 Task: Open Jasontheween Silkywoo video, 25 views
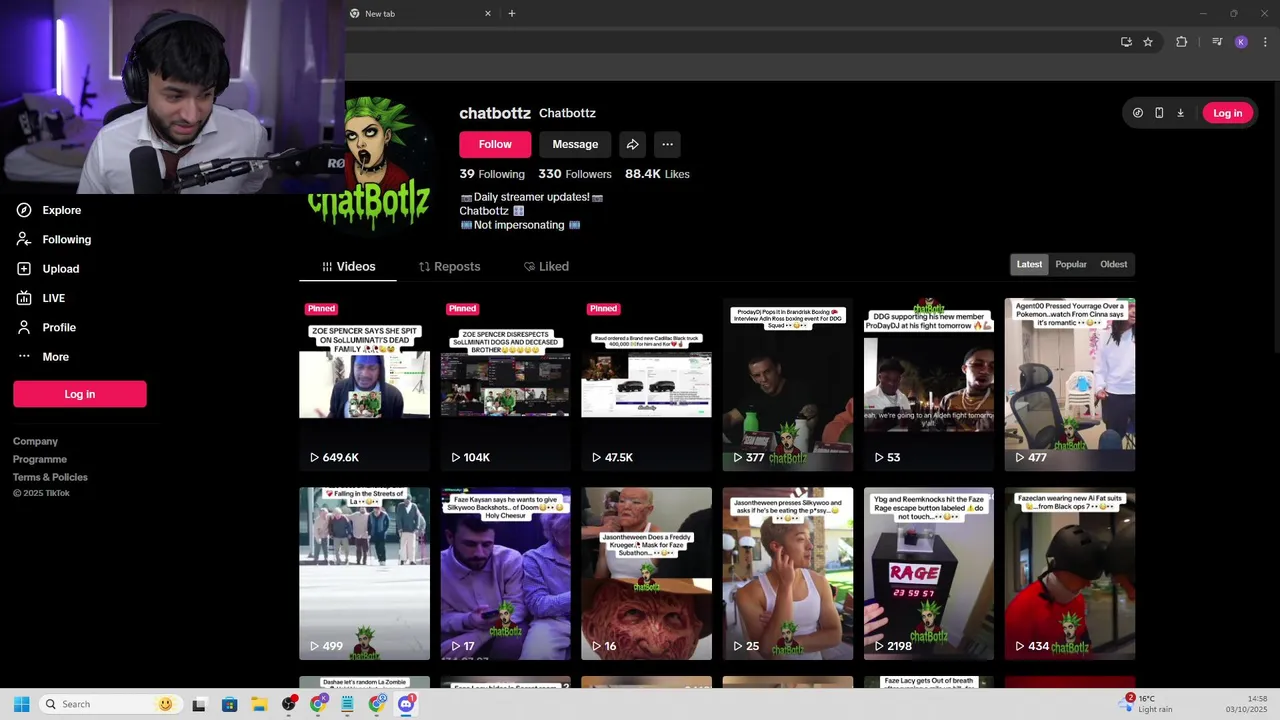787,574
